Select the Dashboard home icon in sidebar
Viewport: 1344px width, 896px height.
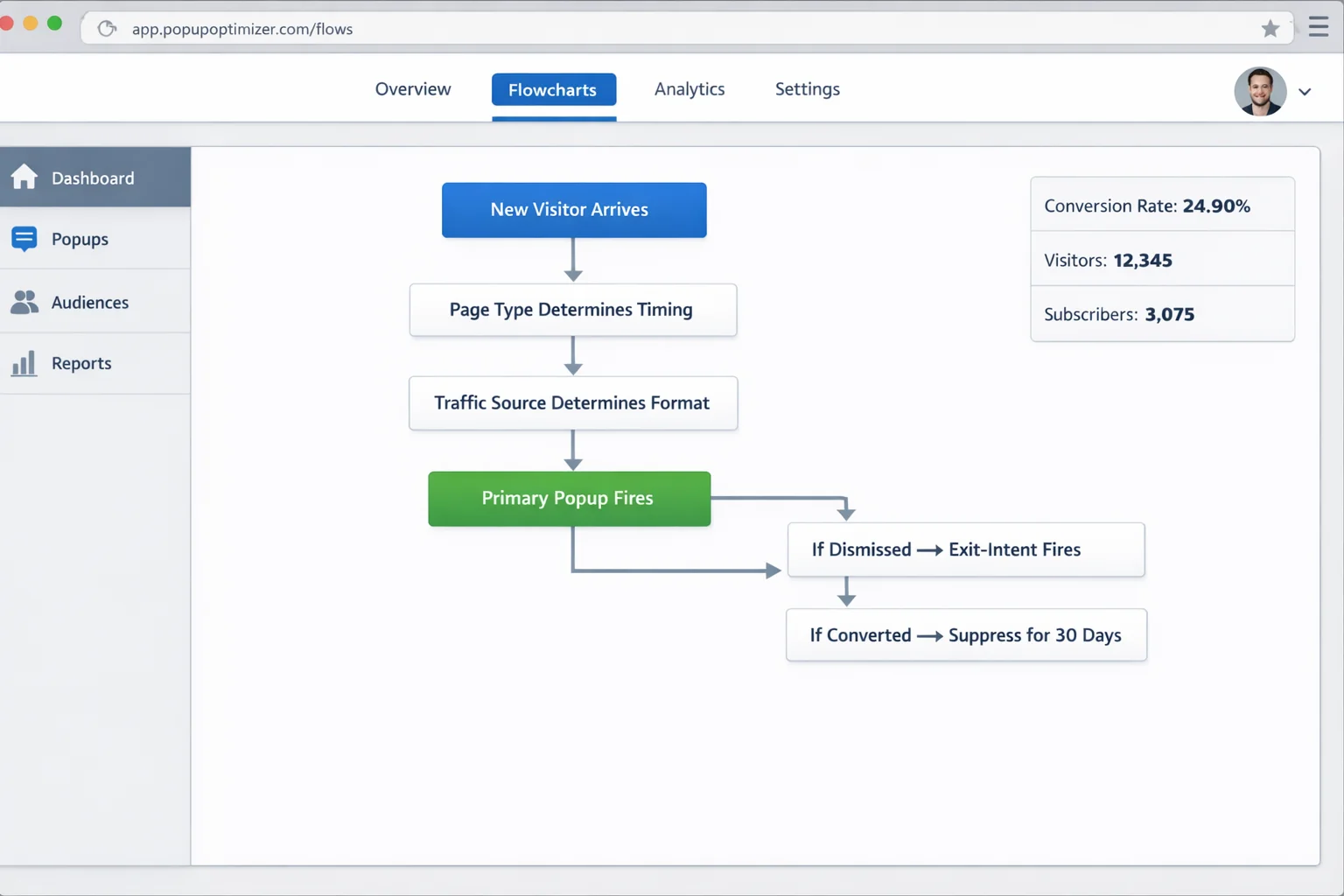point(24,177)
